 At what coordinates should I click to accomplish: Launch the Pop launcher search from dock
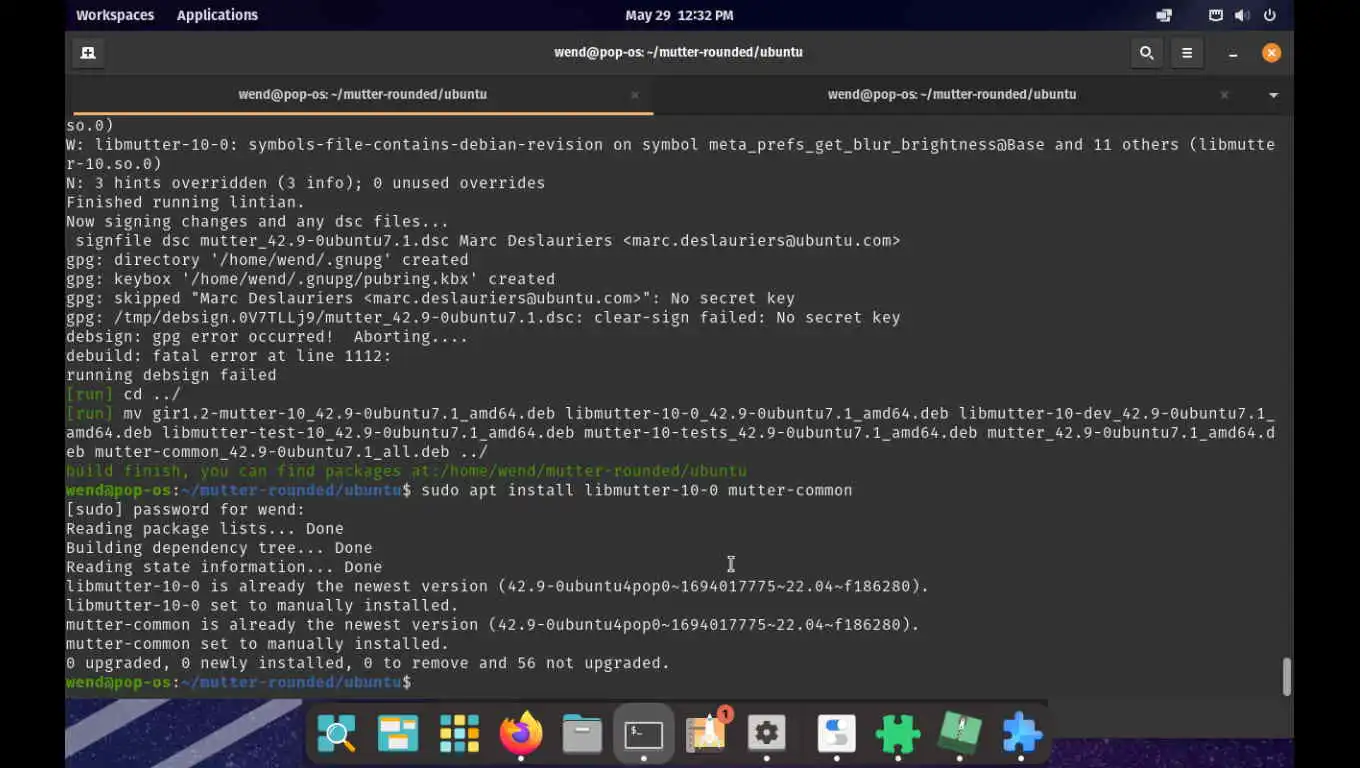click(x=337, y=734)
